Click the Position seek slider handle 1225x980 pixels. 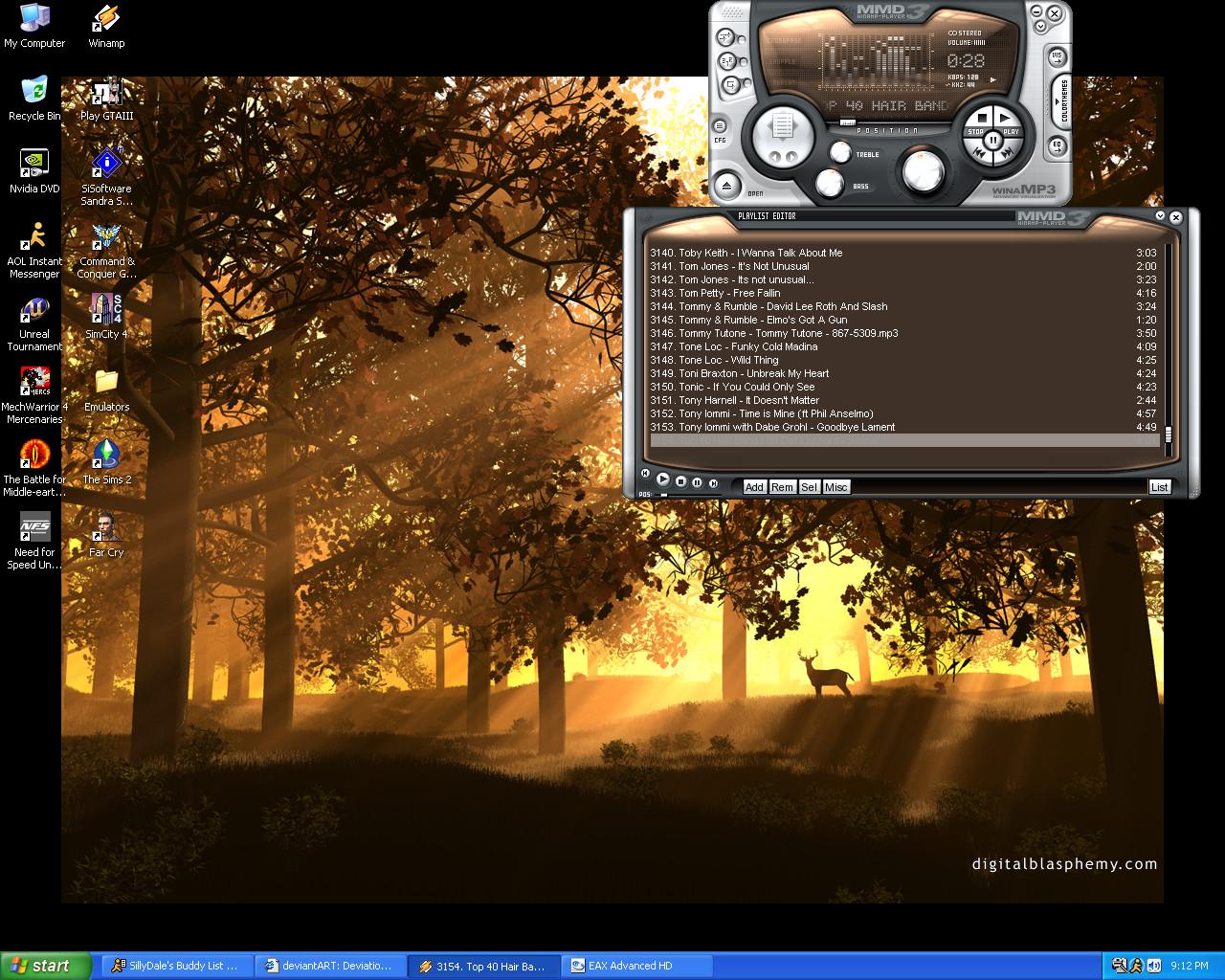point(848,122)
